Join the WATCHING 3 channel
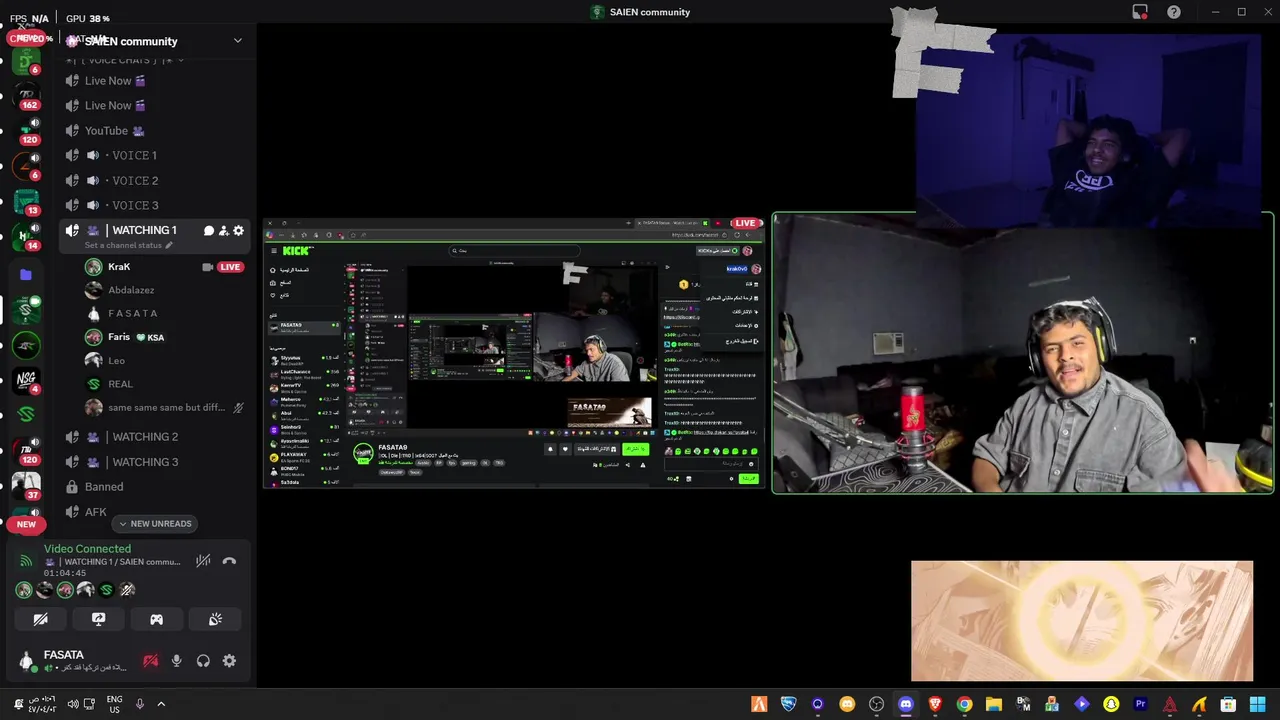1280x720 pixels. coord(153,462)
